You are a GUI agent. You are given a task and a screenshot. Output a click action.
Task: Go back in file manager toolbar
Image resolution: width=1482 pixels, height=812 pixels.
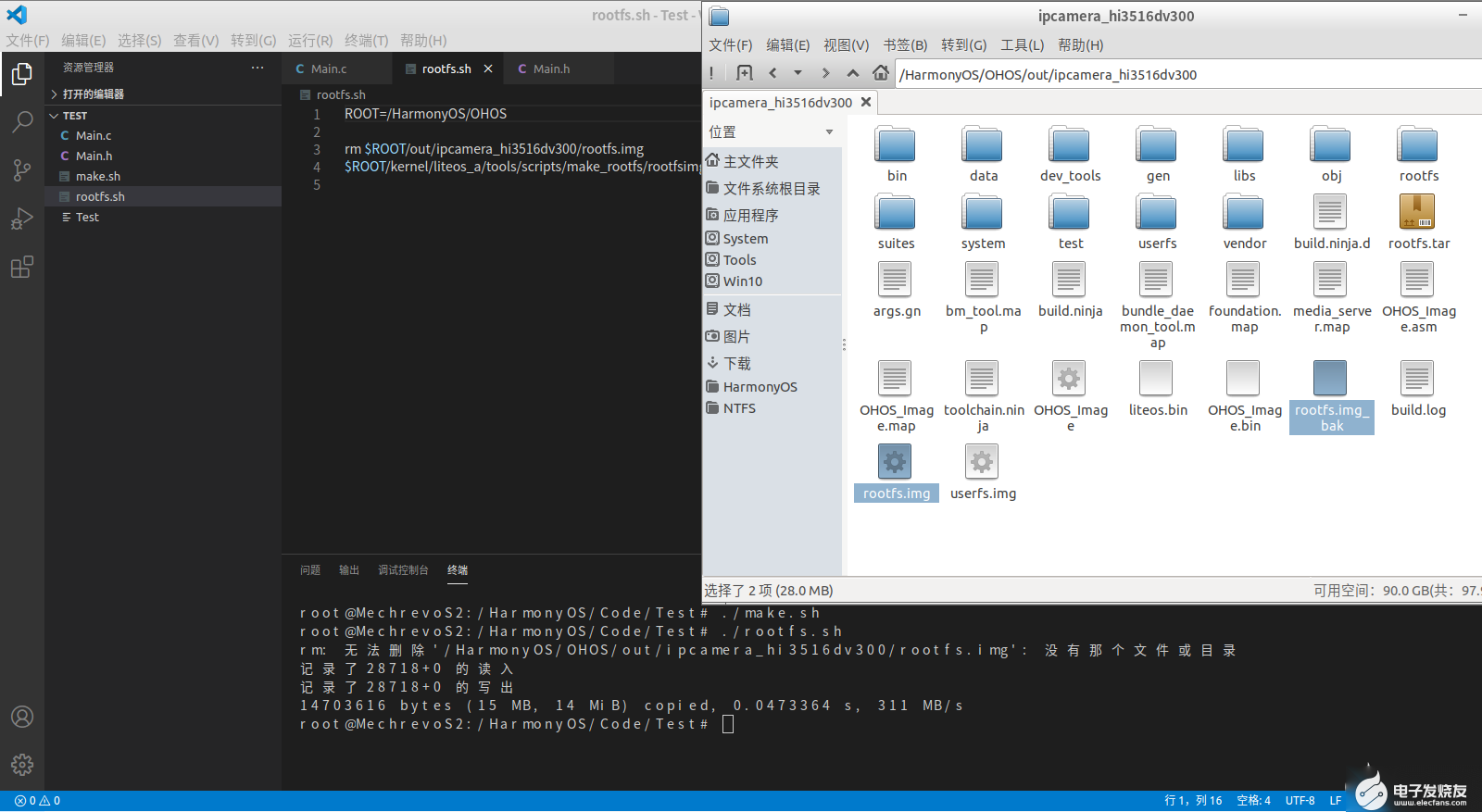(x=772, y=73)
